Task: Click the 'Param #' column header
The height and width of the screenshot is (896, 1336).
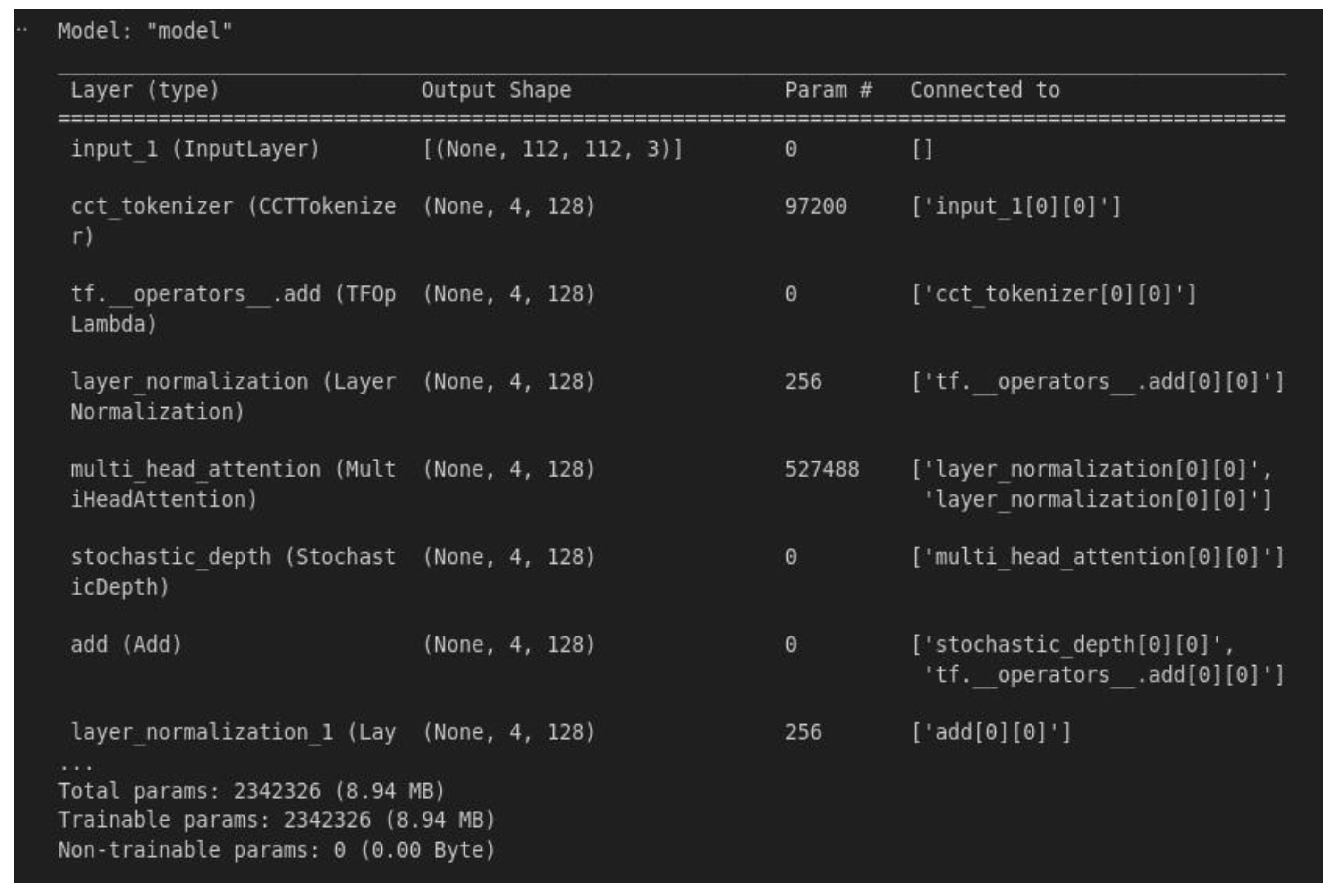Action: [x=828, y=90]
